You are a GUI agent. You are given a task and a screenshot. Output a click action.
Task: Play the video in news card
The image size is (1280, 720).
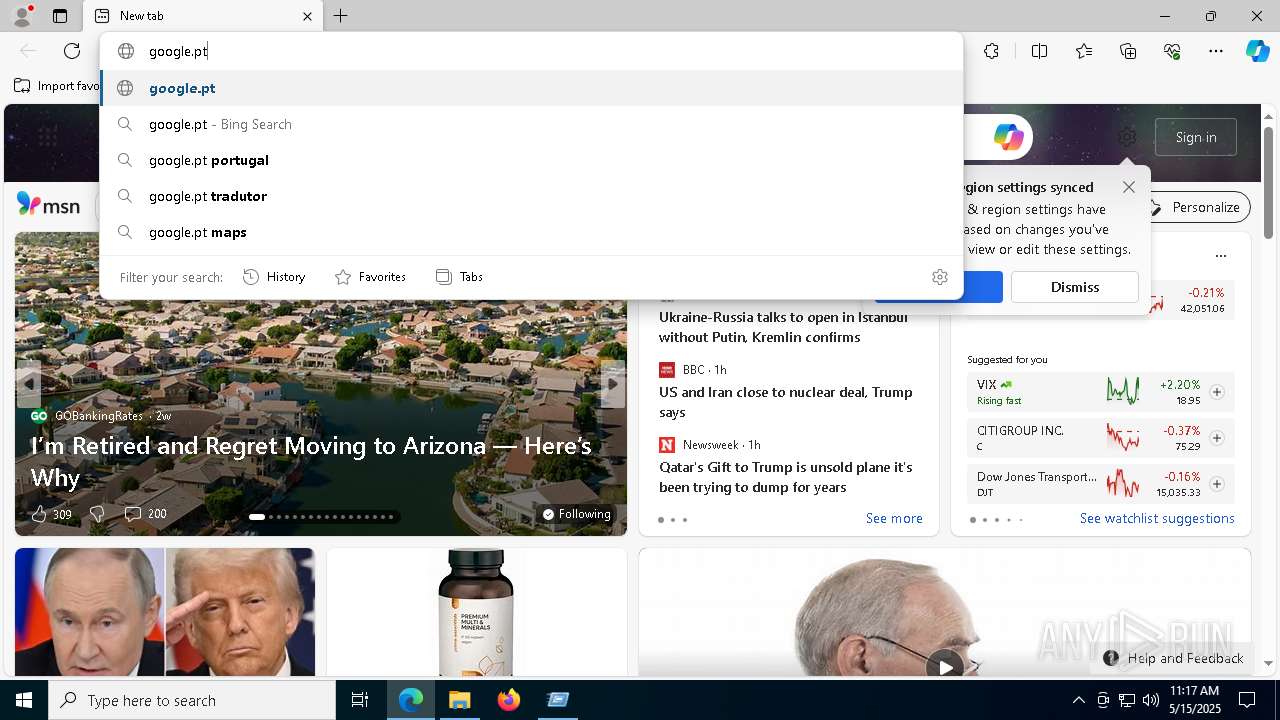(x=945, y=665)
